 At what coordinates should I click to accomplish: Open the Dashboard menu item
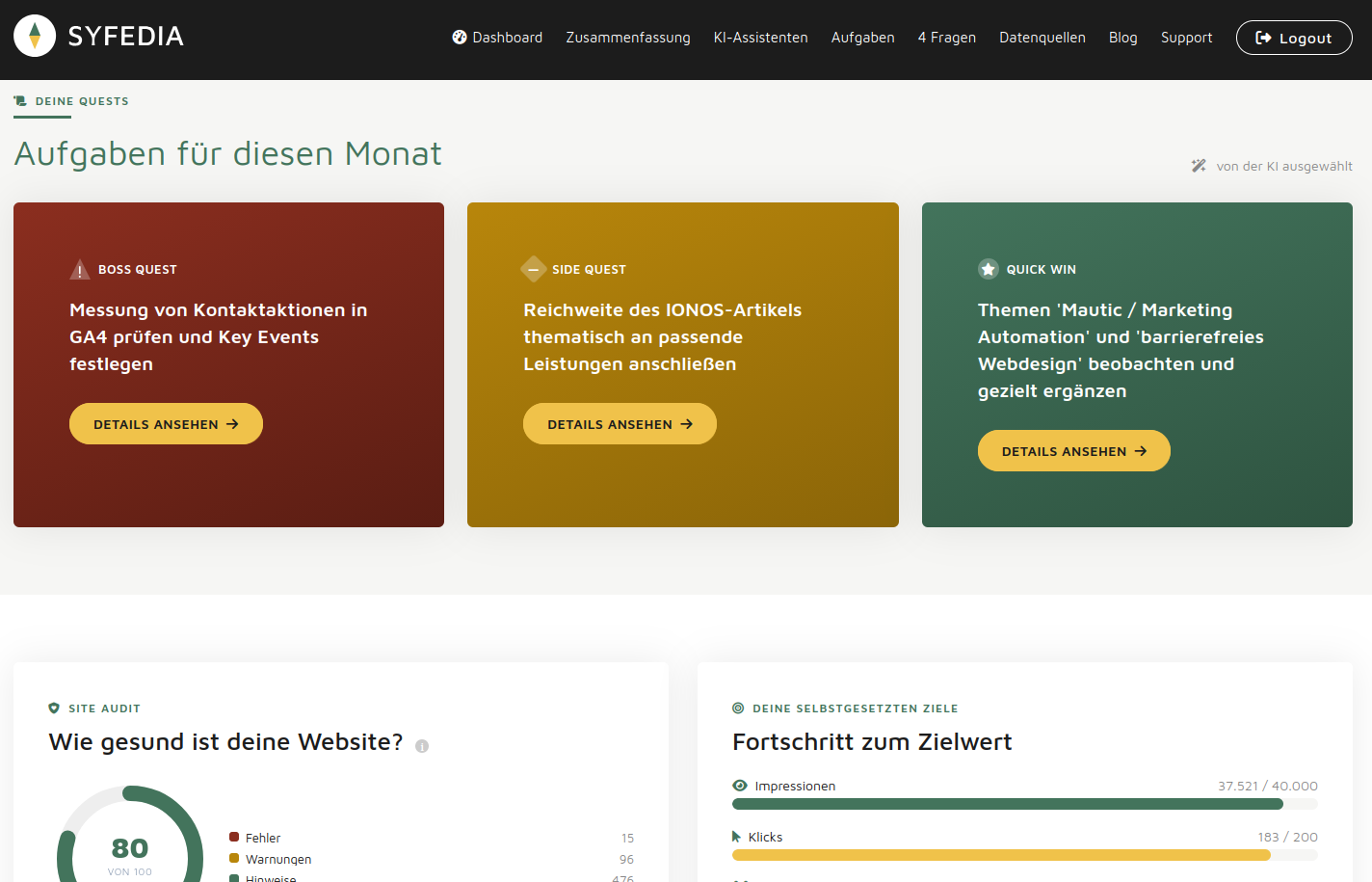[497, 38]
